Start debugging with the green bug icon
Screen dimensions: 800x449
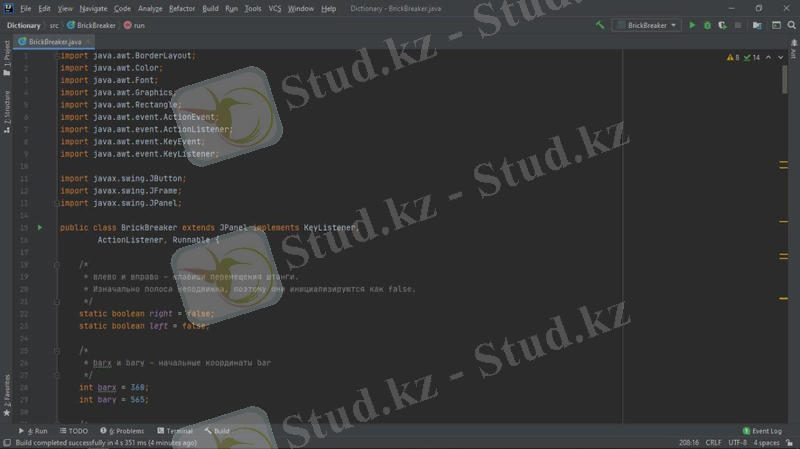click(x=707, y=25)
